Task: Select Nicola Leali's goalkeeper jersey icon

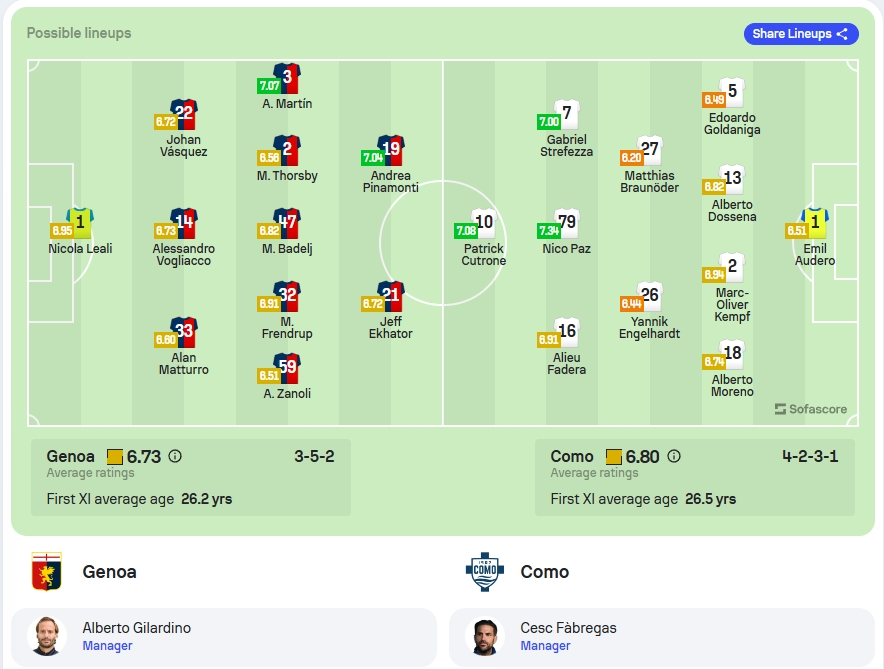Action: coord(80,223)
